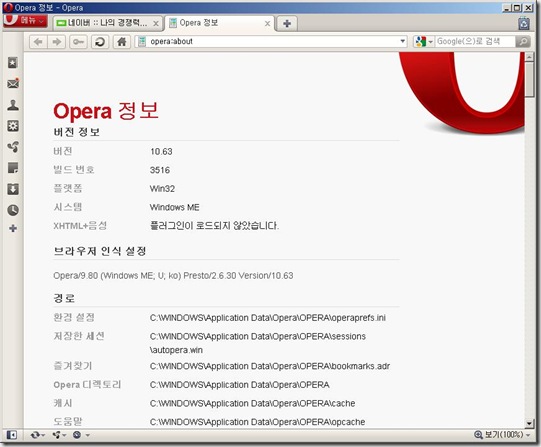The height and width of the screenshot is (447, 541).
Task: Click the Windows ME system value
Action: (x=174, y=208)
